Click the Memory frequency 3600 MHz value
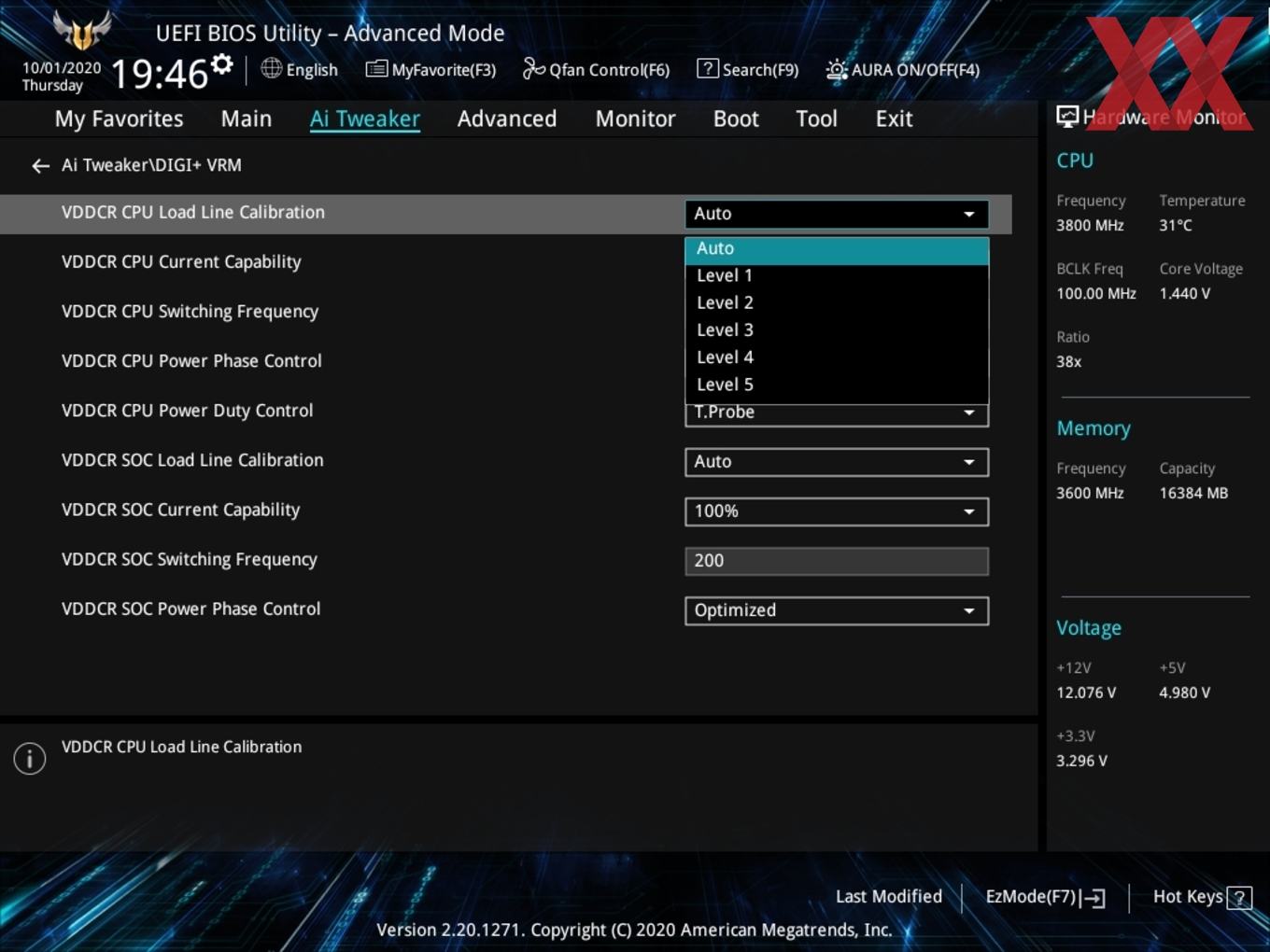 (x=1090, y=493)
